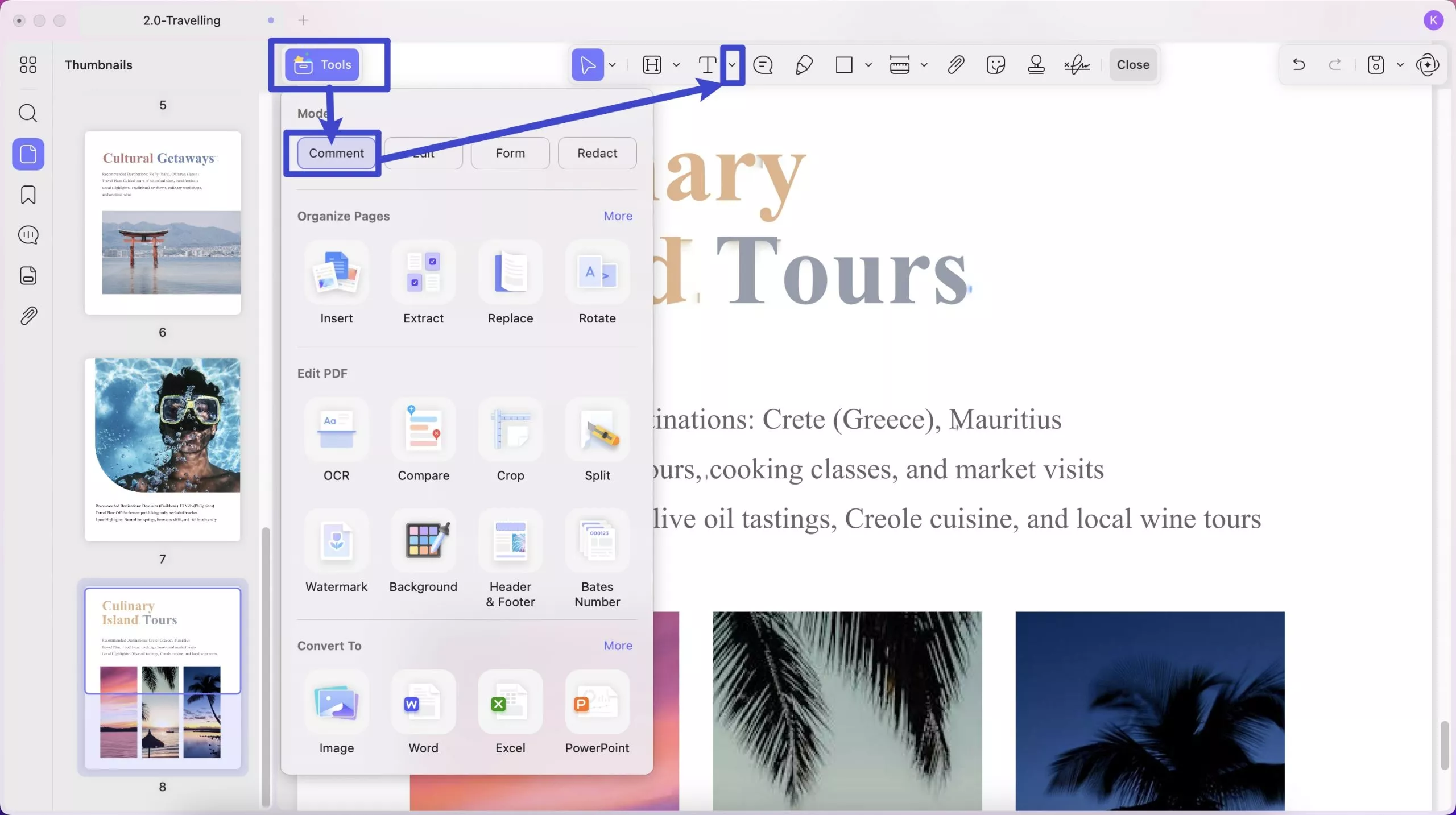Screen dimensions: 1456x815
Task: Choose the sticker tool icon
Action: pyautogui.click(x=995, y=65)
